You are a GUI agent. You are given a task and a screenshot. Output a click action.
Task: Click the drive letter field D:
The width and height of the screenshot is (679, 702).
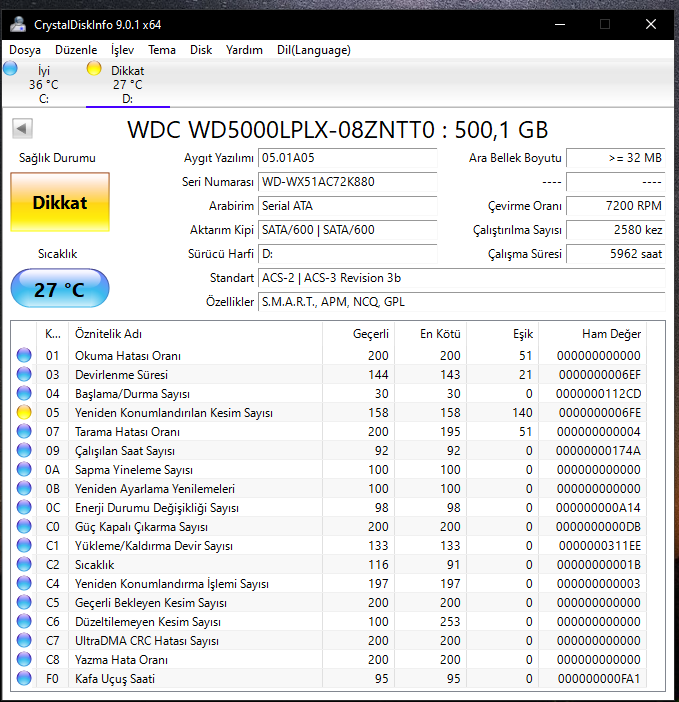click(x=347, y=254)
